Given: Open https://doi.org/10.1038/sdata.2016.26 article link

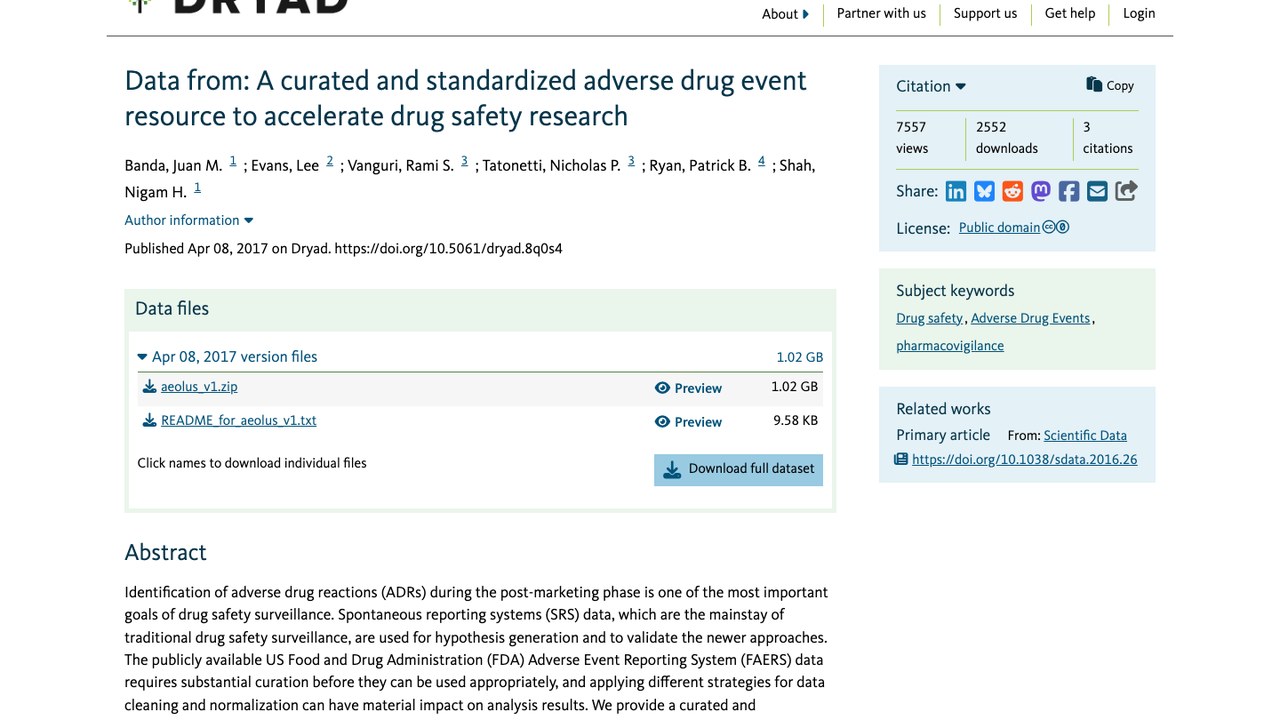Looking at the screenshot, I should [x=1024, y=460].
